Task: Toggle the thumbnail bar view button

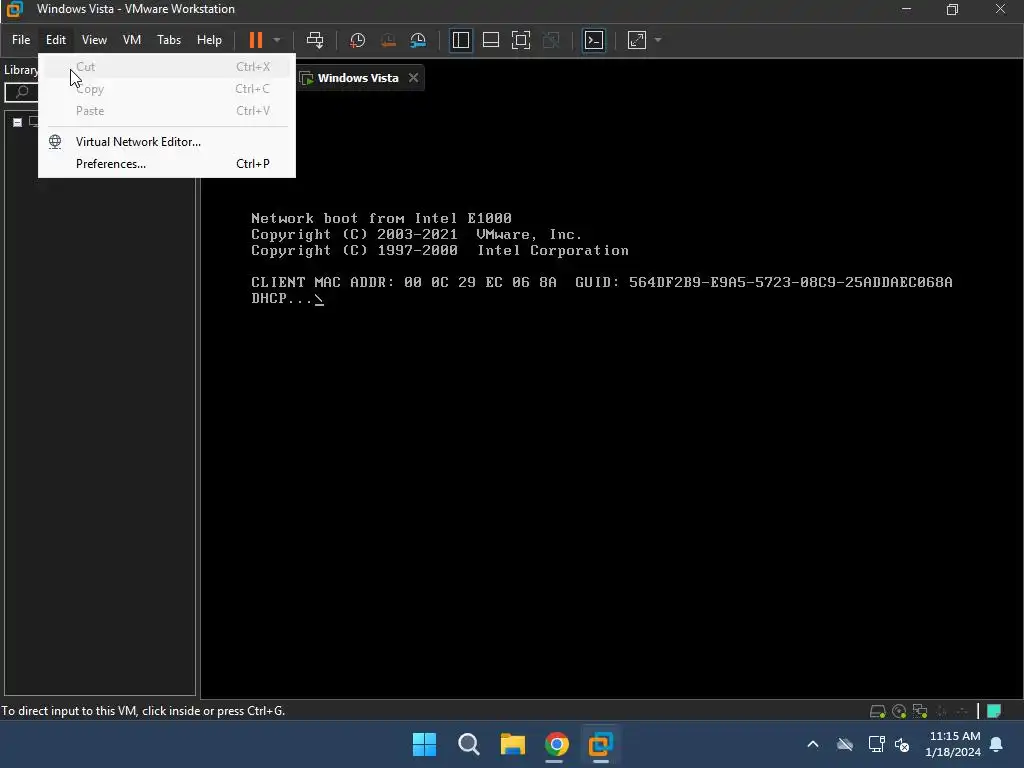Action: coord(490,40)
